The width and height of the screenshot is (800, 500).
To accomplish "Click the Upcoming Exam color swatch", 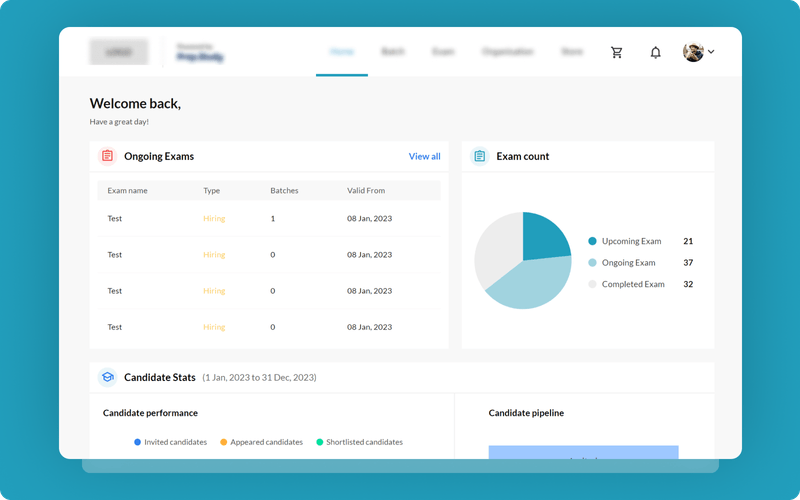I will (592, 241).
